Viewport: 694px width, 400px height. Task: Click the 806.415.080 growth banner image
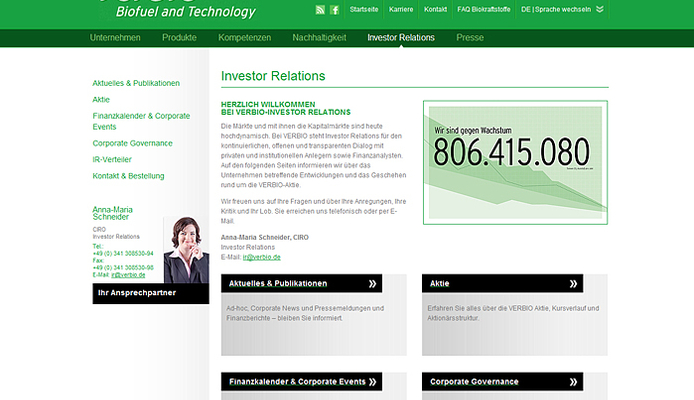click(515, 162)
